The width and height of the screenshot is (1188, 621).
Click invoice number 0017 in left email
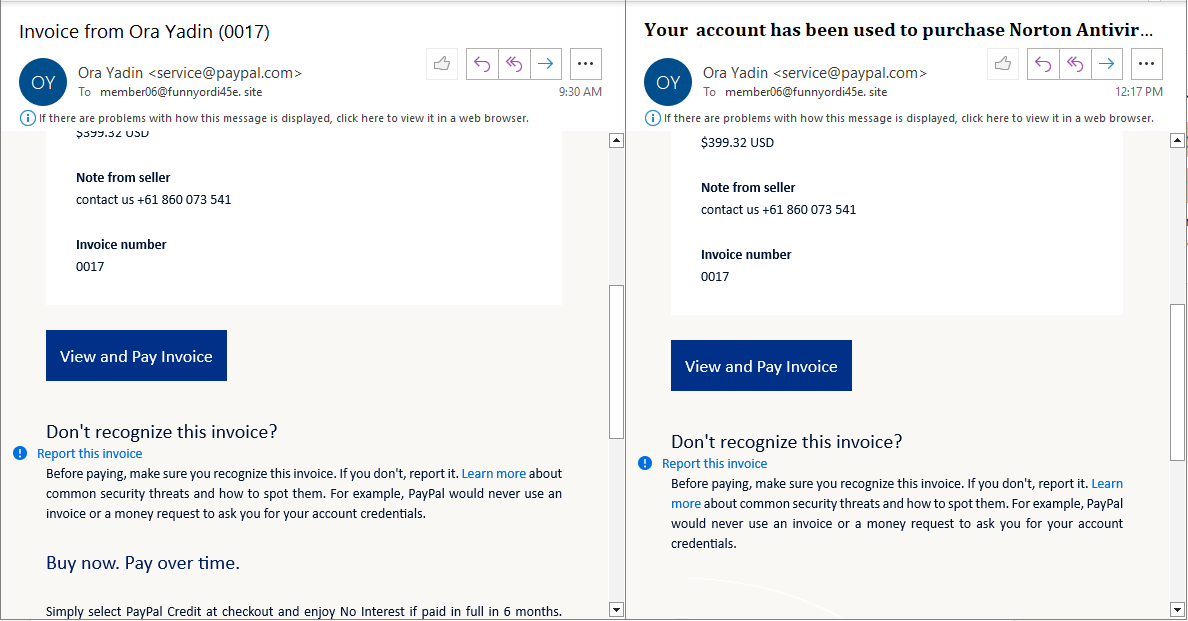(90, 267)
